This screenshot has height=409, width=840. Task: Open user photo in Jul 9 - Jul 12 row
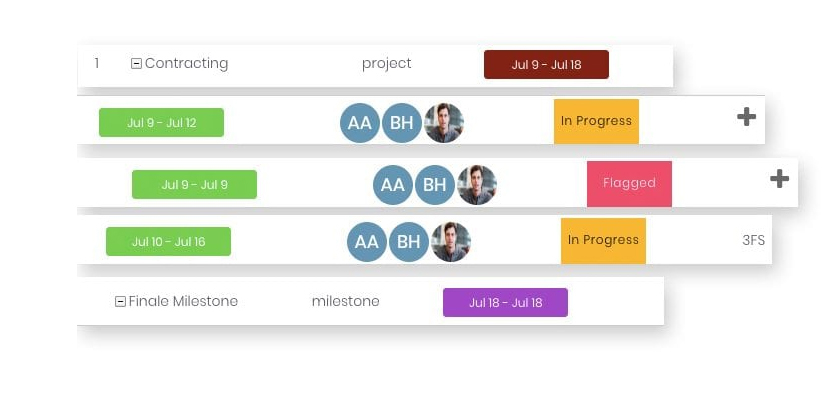pos(444,123)
